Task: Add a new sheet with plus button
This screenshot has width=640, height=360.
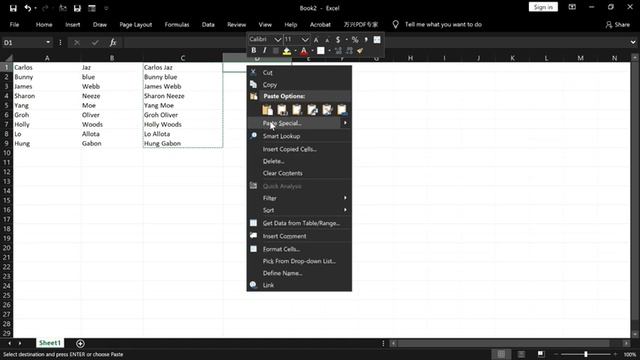Action: click(80, 344)
